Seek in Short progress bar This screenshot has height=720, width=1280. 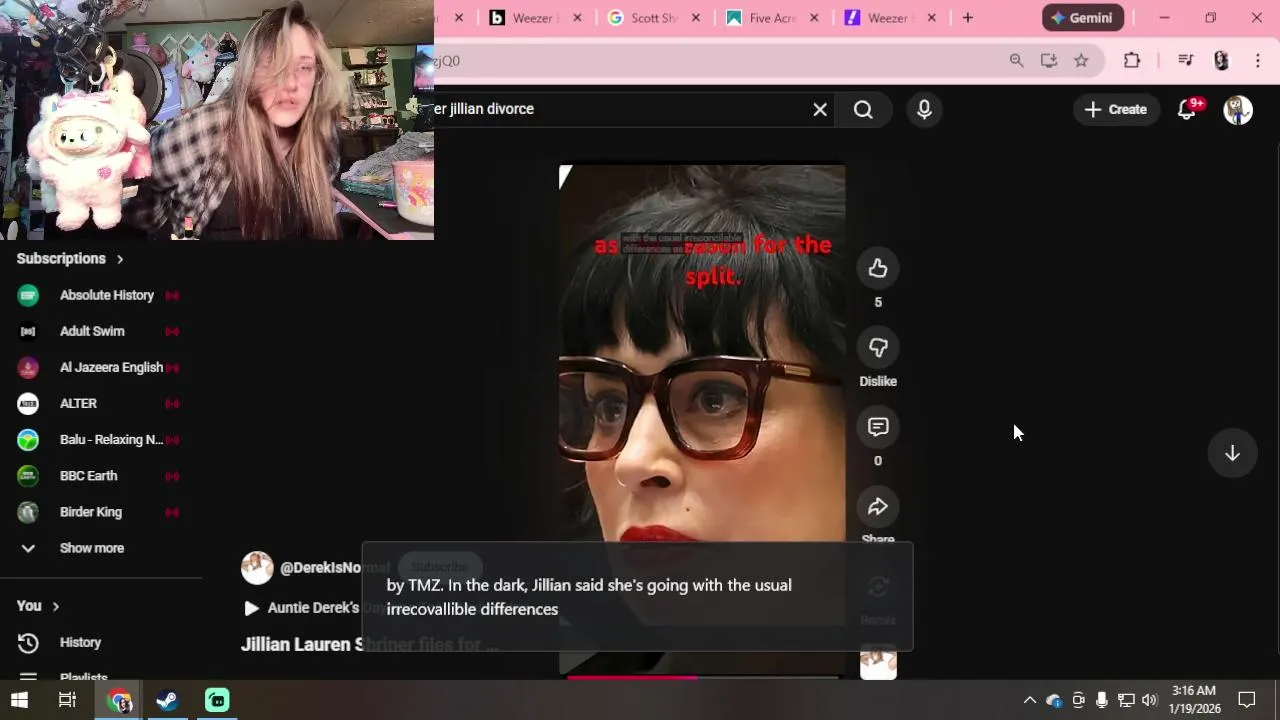click(702, 677)
